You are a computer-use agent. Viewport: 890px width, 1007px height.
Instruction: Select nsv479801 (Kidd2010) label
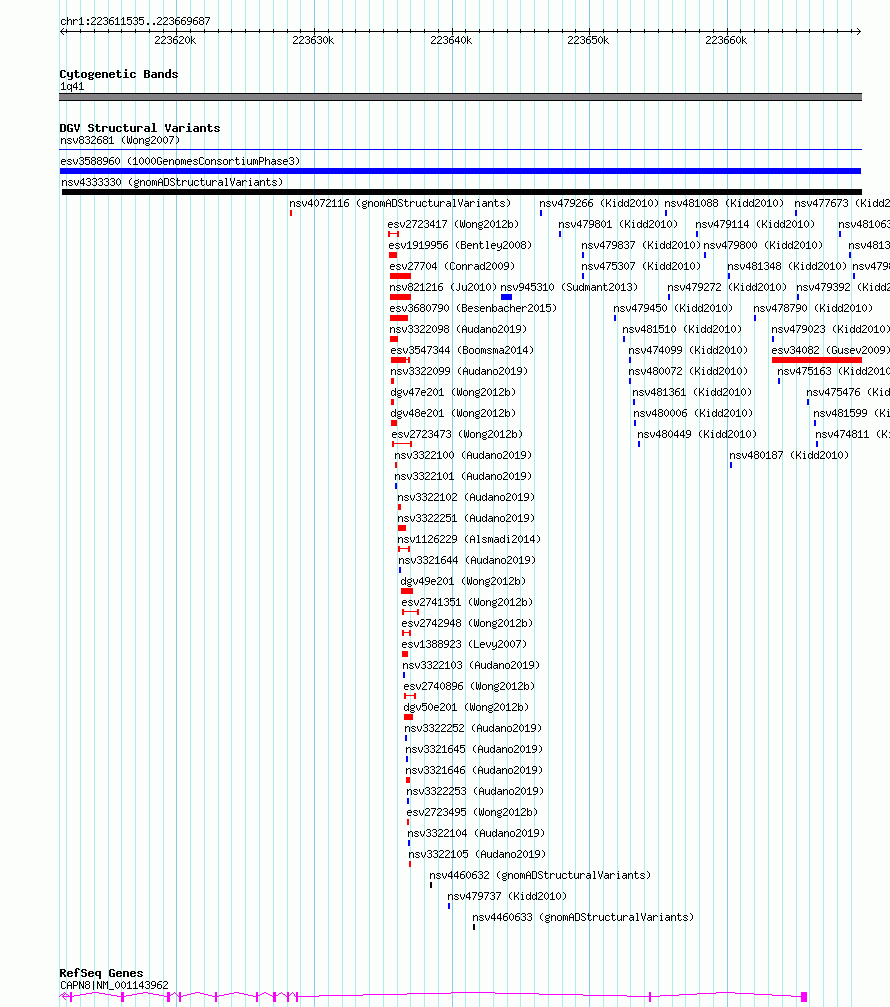pos(618,224)
